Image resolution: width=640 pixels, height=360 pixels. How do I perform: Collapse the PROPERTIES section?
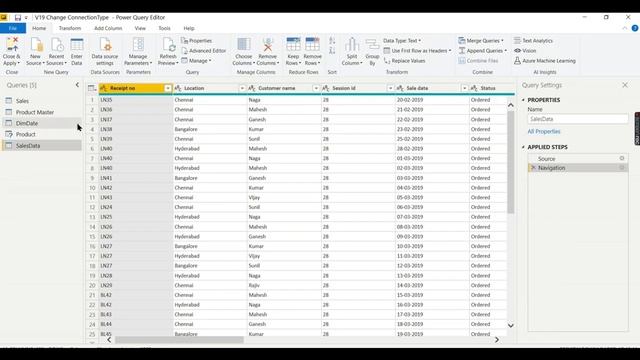point(523,100)
